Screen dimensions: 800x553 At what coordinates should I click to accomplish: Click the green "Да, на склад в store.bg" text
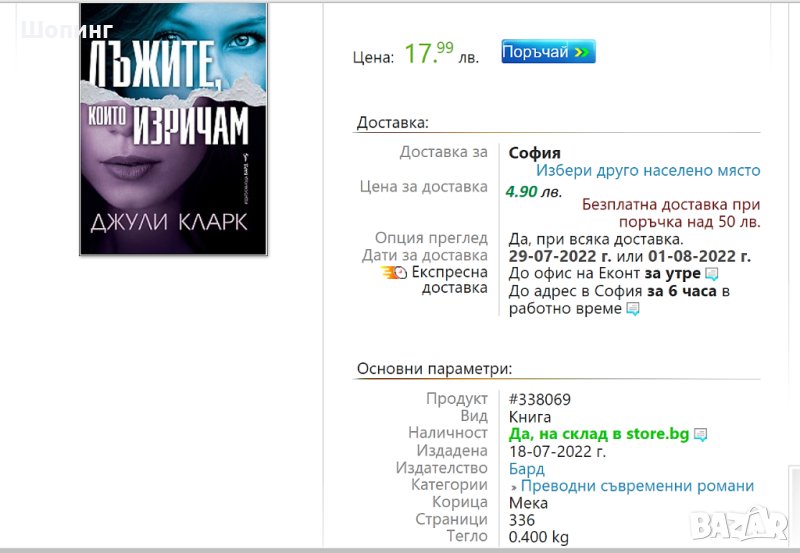tap(599, 433)
